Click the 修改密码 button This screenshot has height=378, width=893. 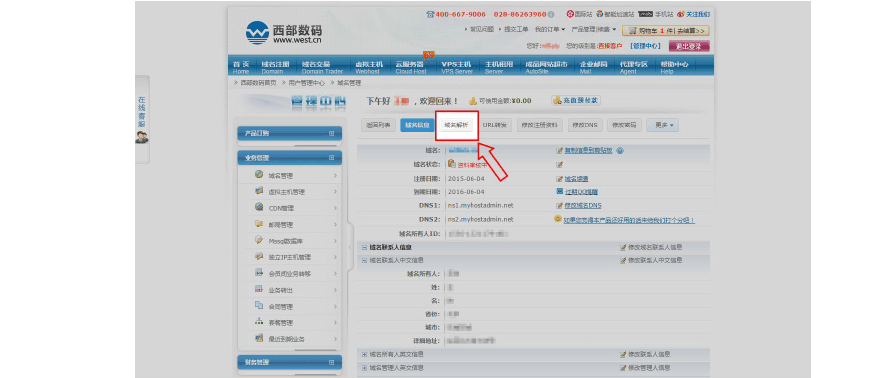click(x=624, y=125)
